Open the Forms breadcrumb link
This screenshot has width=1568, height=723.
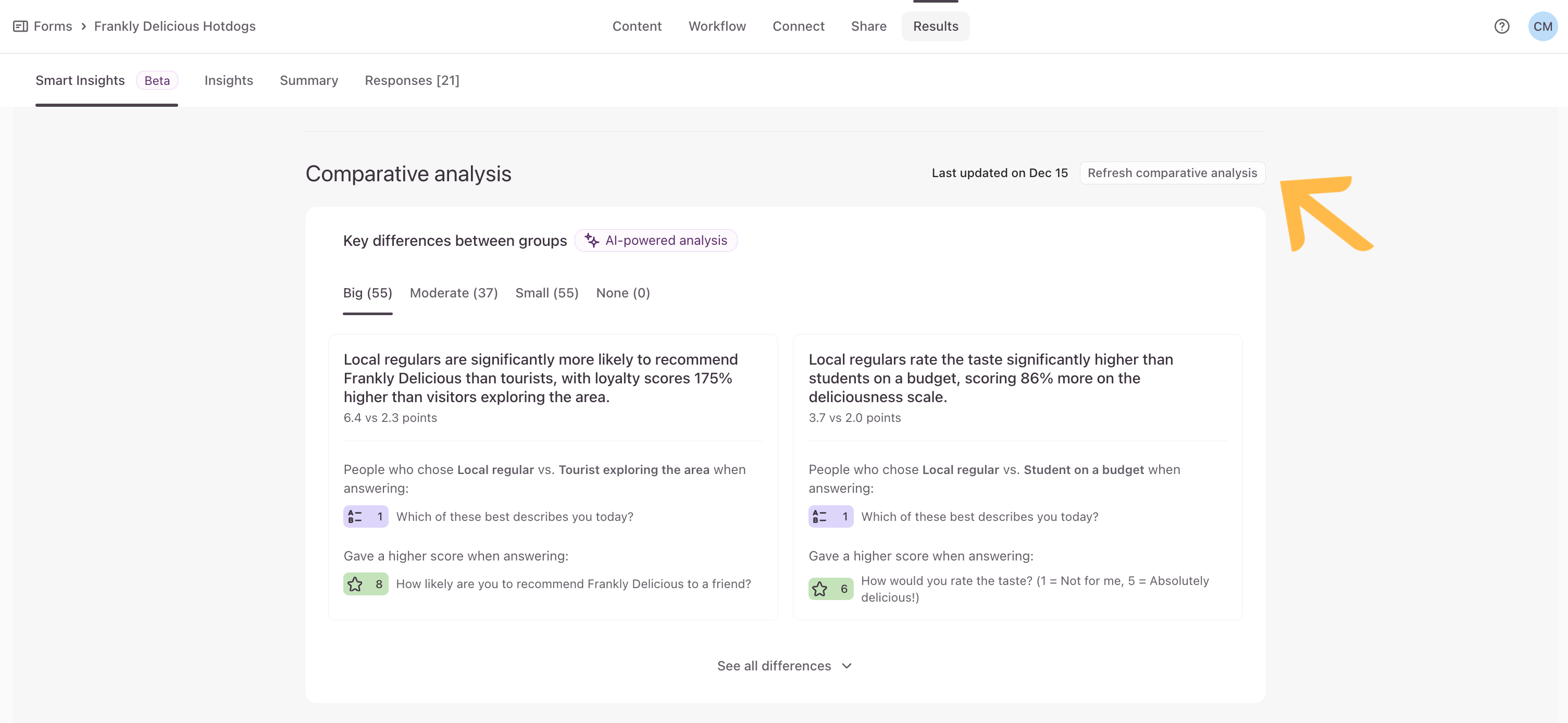click(x=52, y=26)
